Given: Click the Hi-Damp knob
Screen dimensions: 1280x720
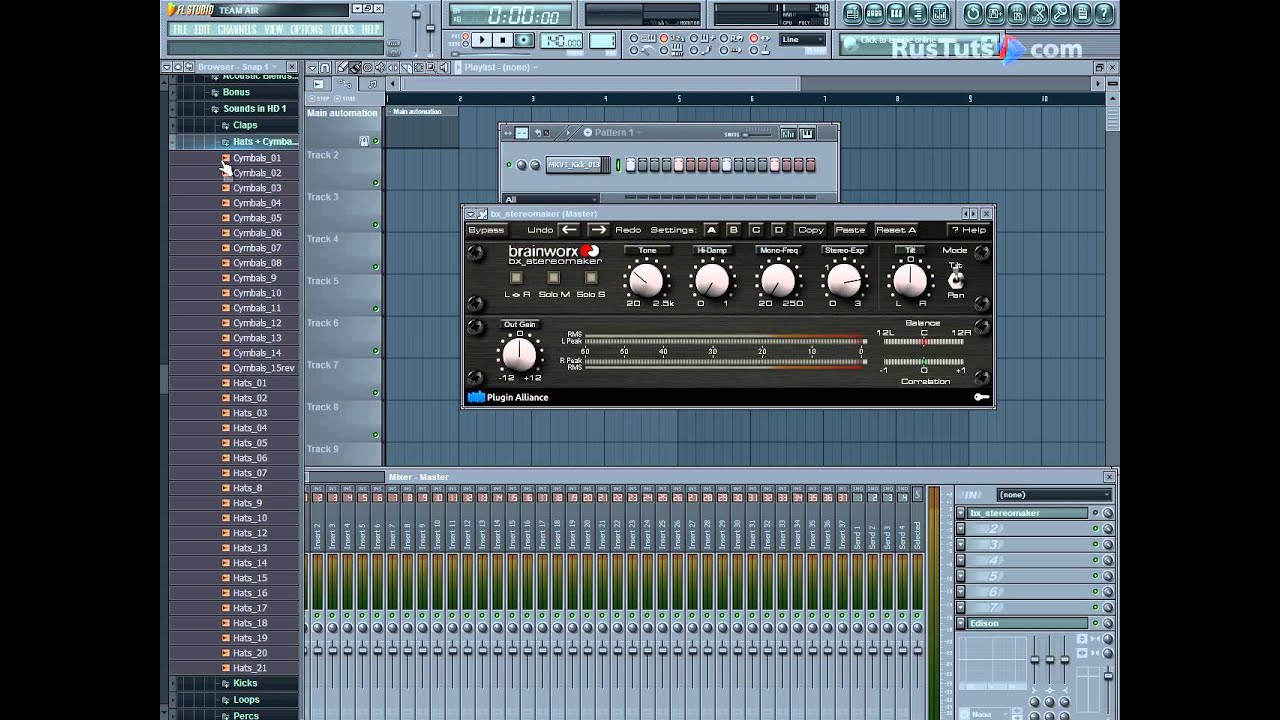Looking at the screenshot, I should 712,280.
